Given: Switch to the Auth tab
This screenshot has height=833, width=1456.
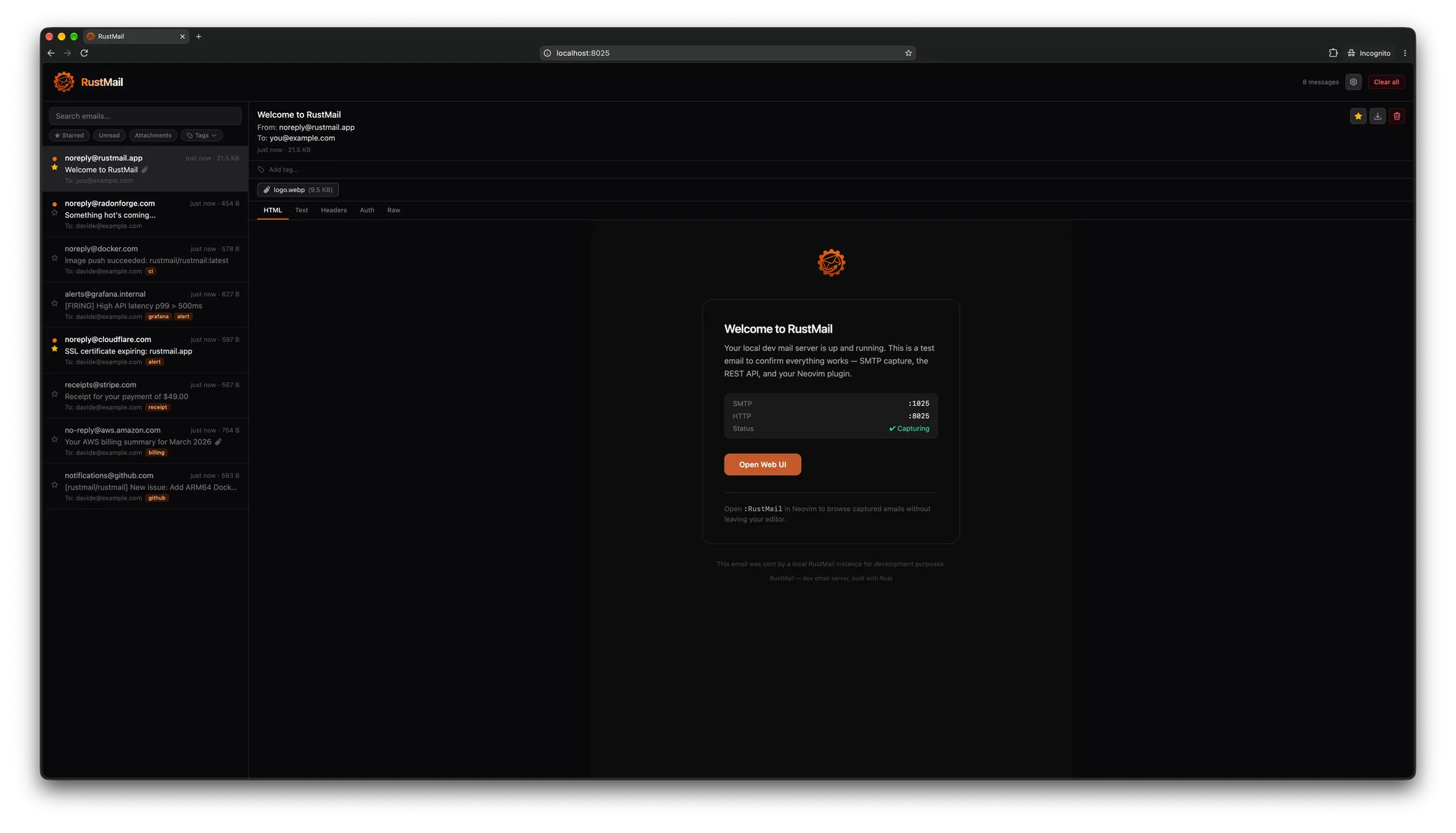Looking at the screenshot, I should coord(367,210).
